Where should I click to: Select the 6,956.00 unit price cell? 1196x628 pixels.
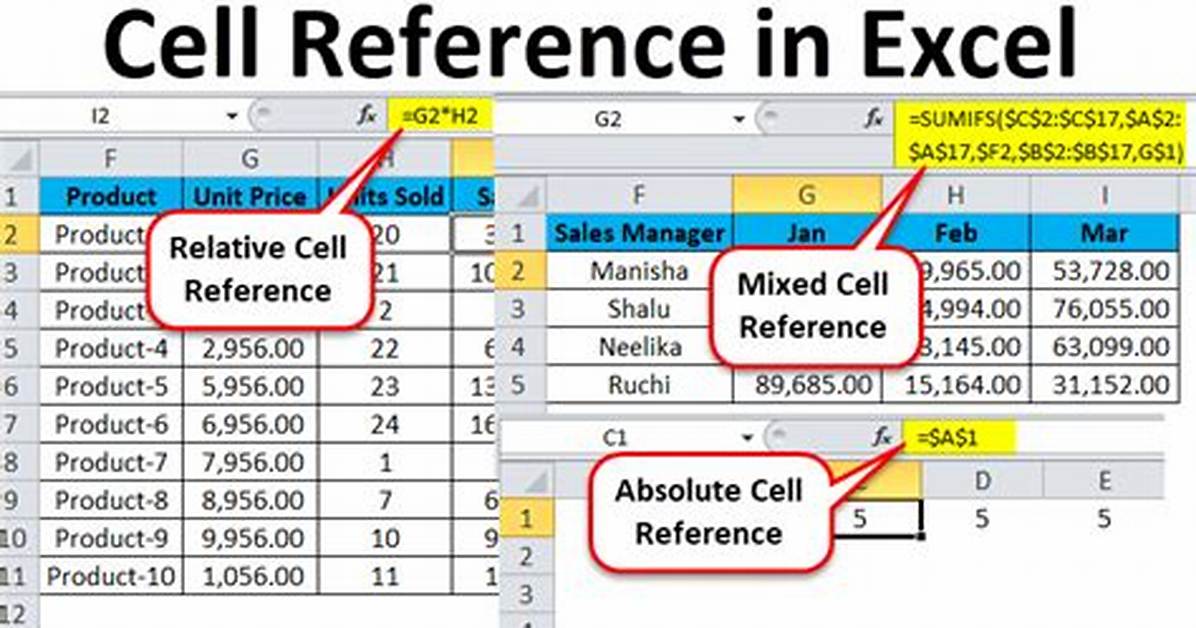coord(250,424)
